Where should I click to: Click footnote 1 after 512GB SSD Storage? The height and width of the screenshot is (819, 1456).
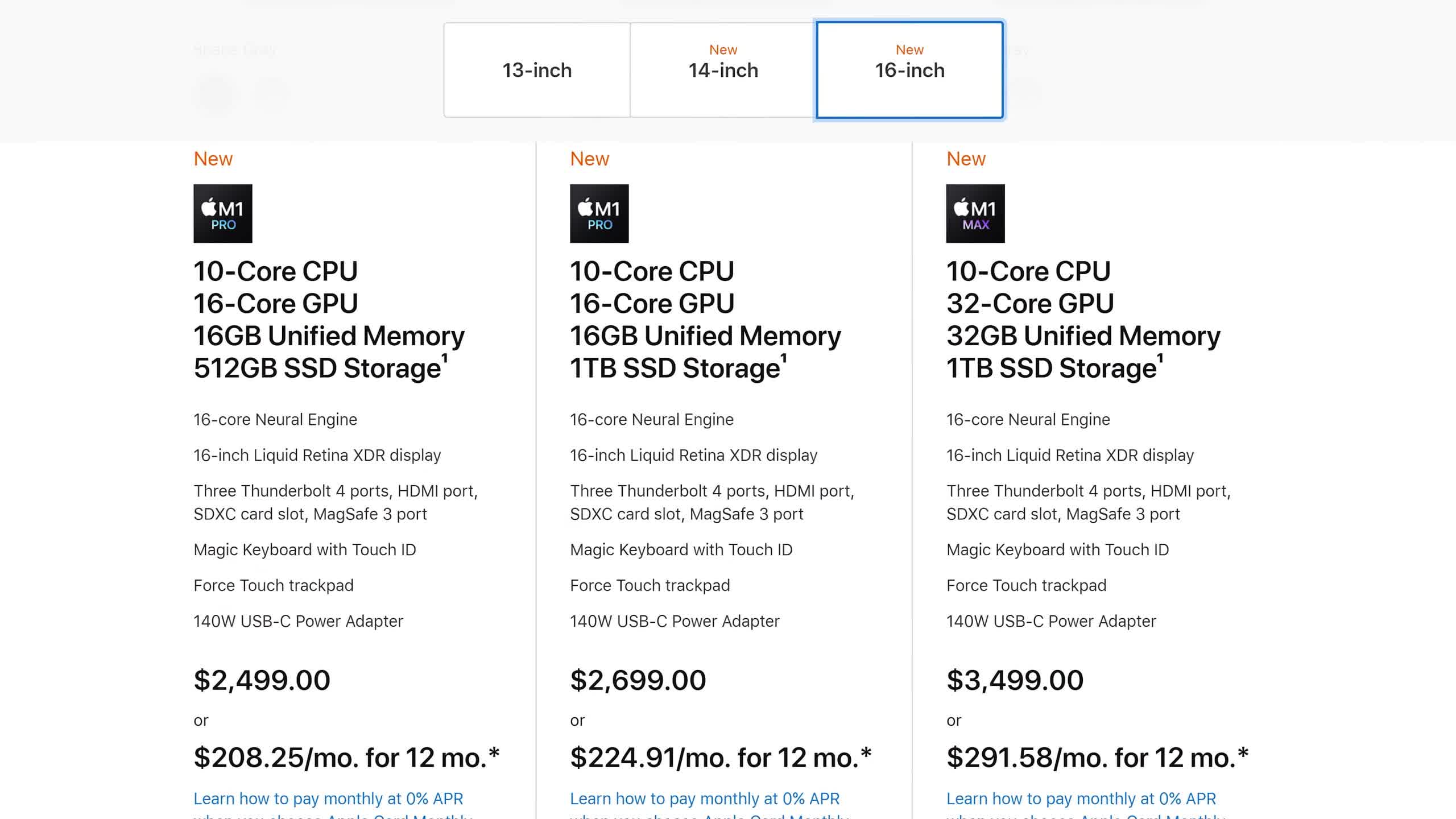[445, 359]
